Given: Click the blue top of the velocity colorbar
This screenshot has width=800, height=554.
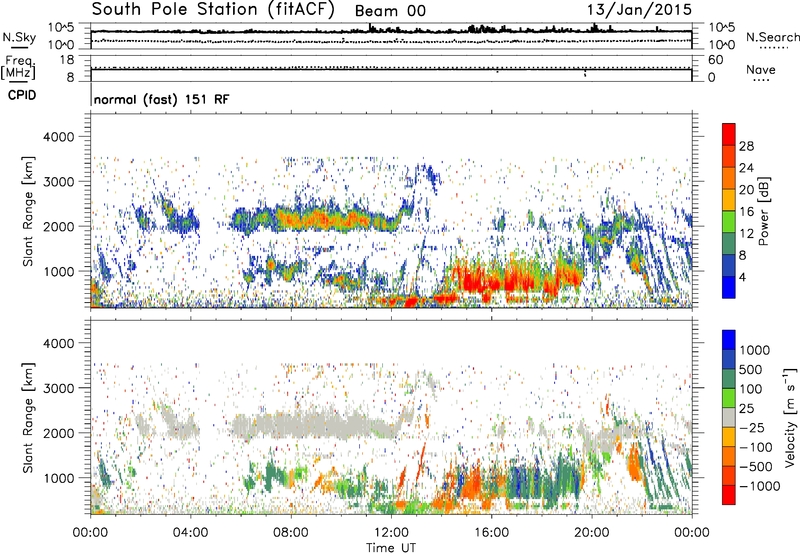Looking at the screenshot, I should (729, 340).
